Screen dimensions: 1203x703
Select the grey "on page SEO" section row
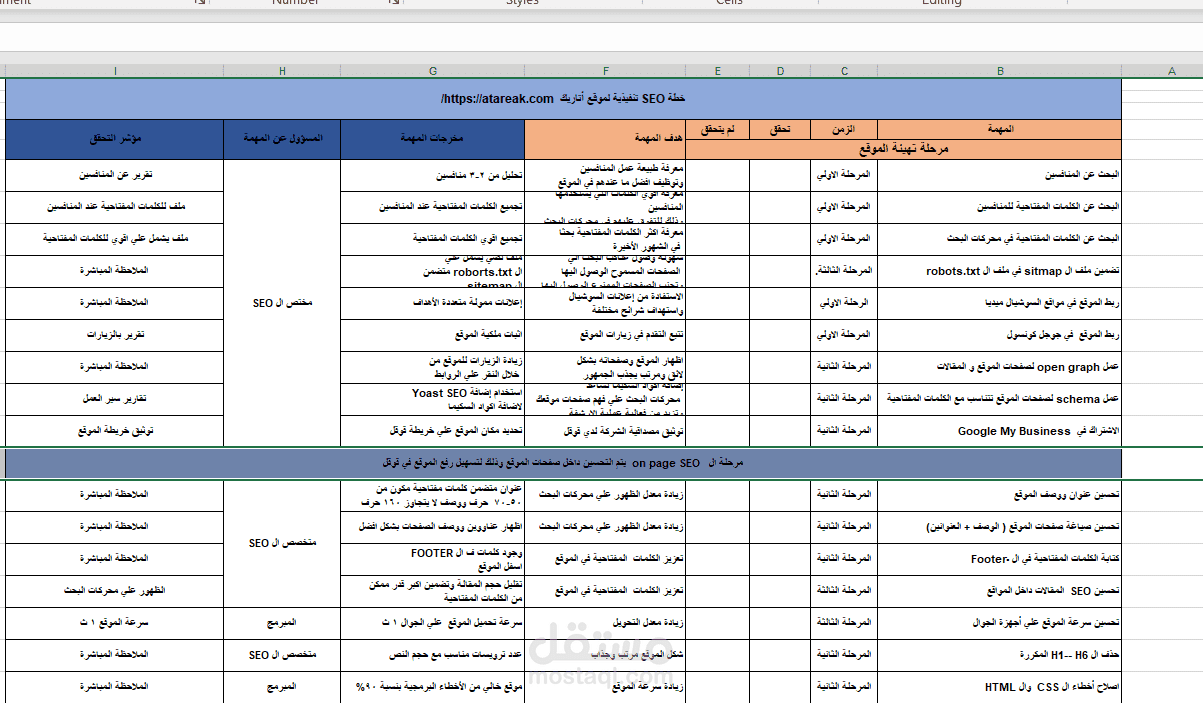coord(564,463)
